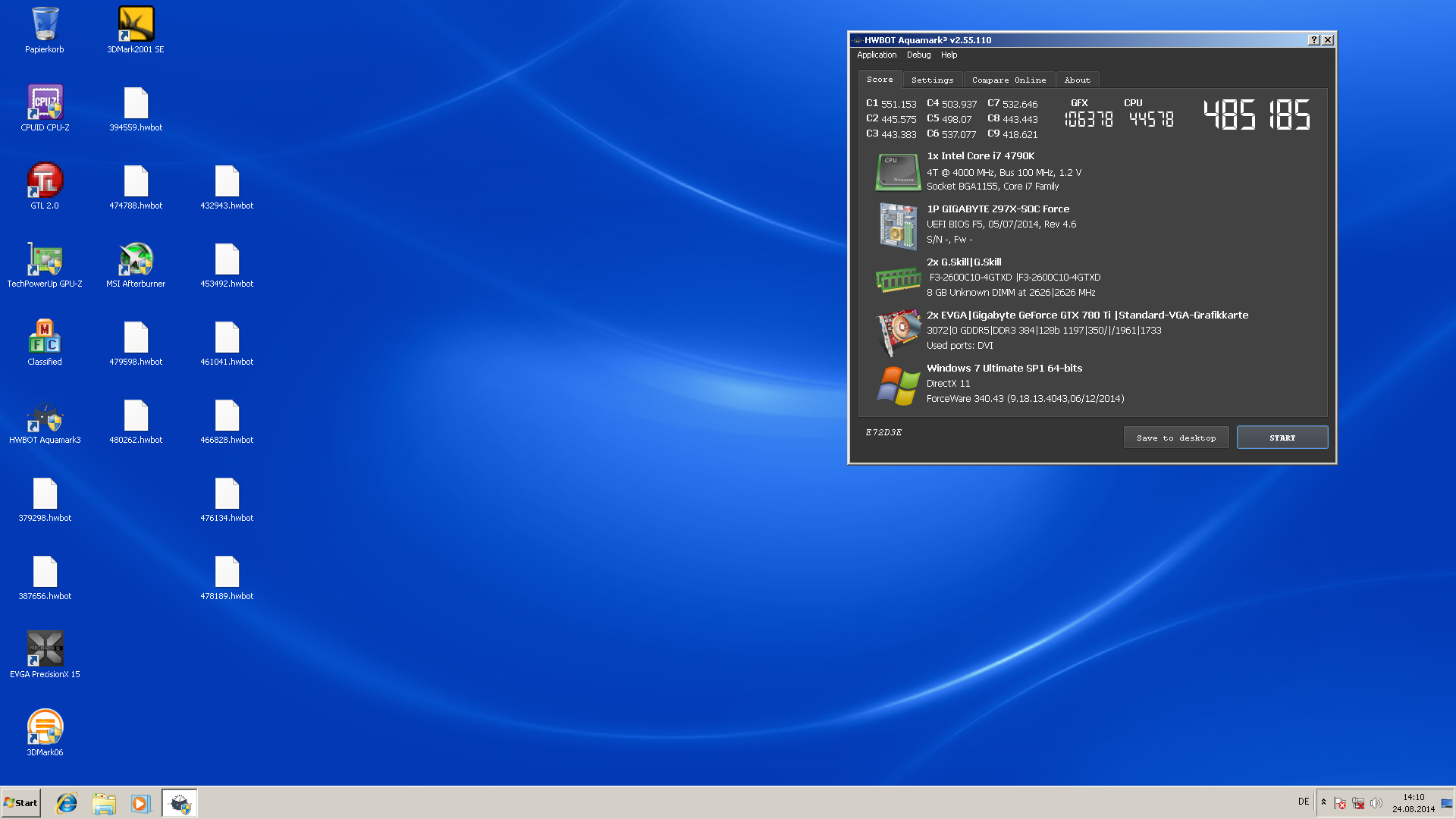1456x819 pixels.
Task: Click the DE language indicator
Action: tap(1304, 802)
